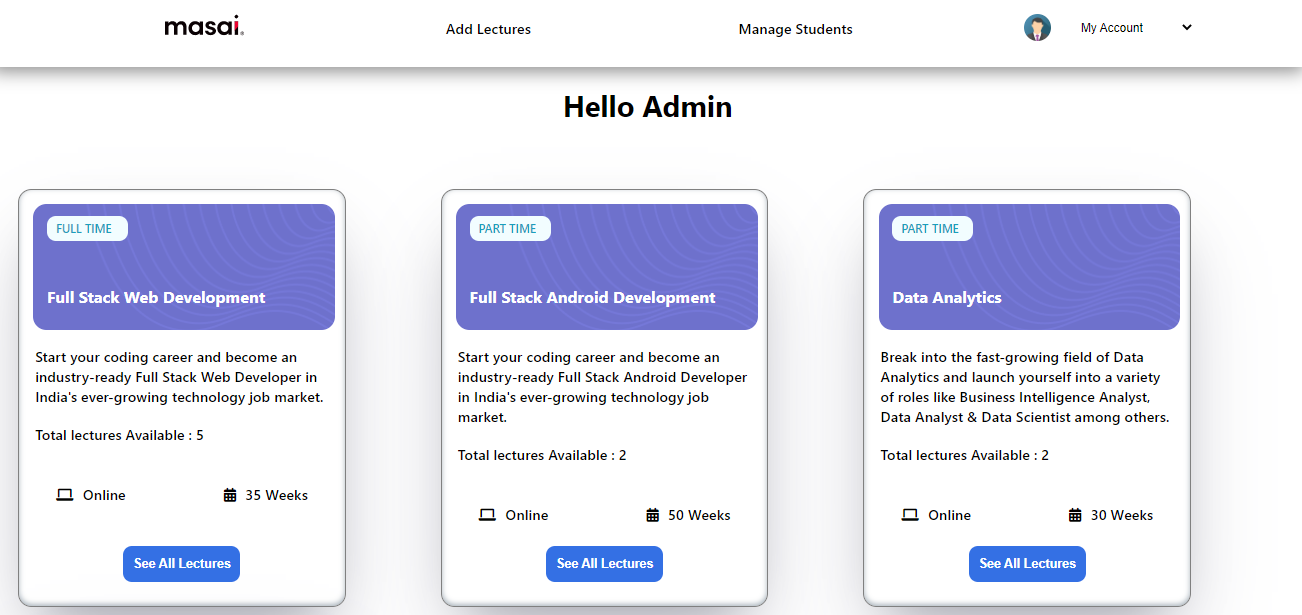Click calendar icon beside 30 Weeks
Screen dimensions: 1302x615
click(x=1075, y=515)
